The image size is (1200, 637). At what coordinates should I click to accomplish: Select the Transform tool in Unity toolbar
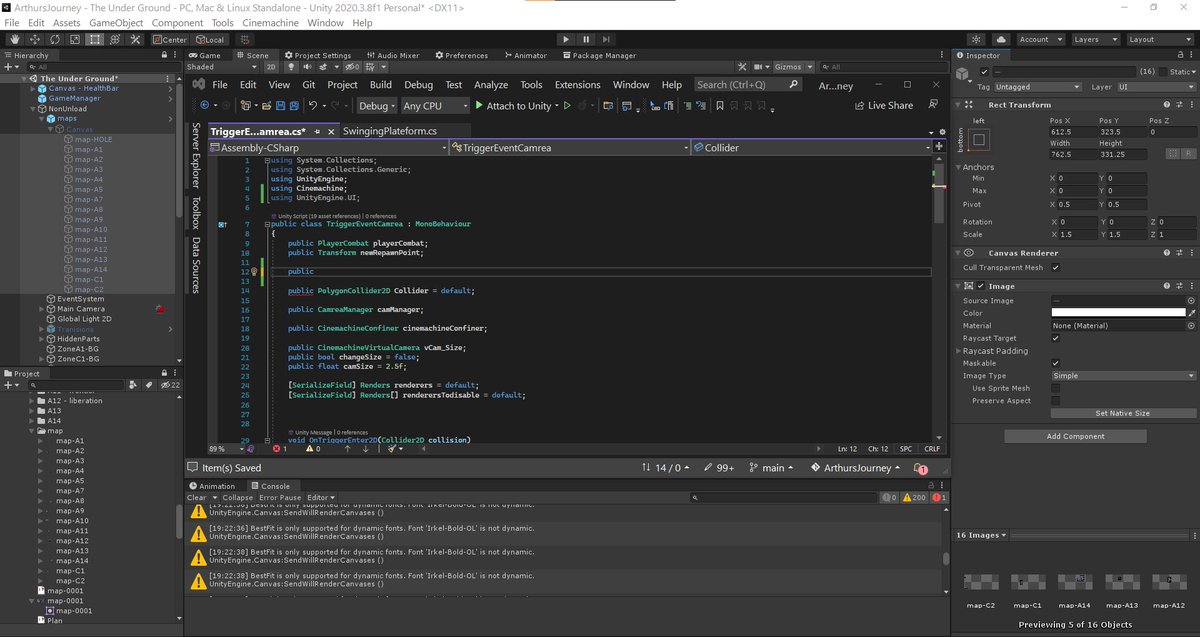click(114, 39)
